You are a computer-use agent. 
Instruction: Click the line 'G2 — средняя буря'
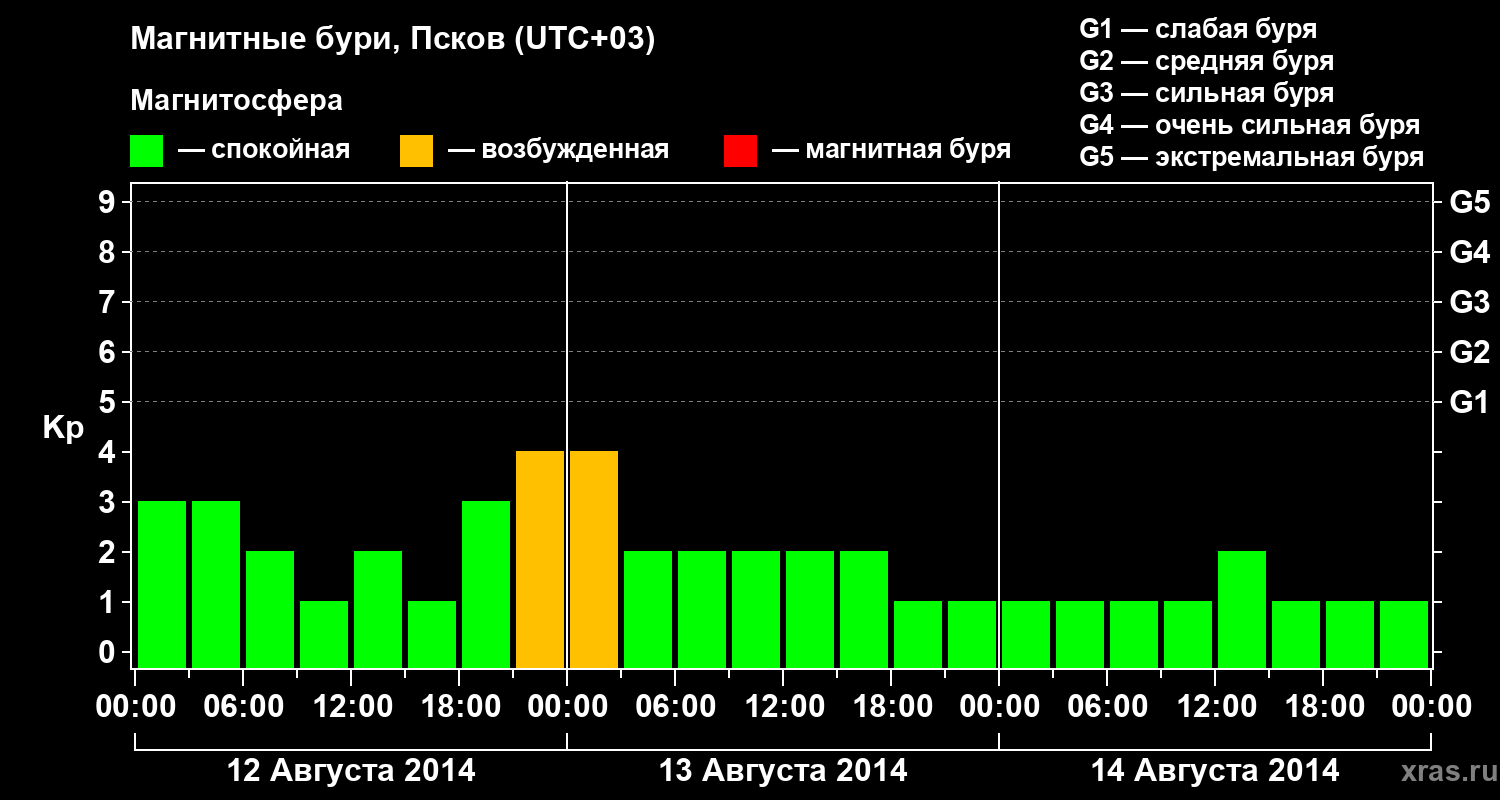[x=1206, y=61]
